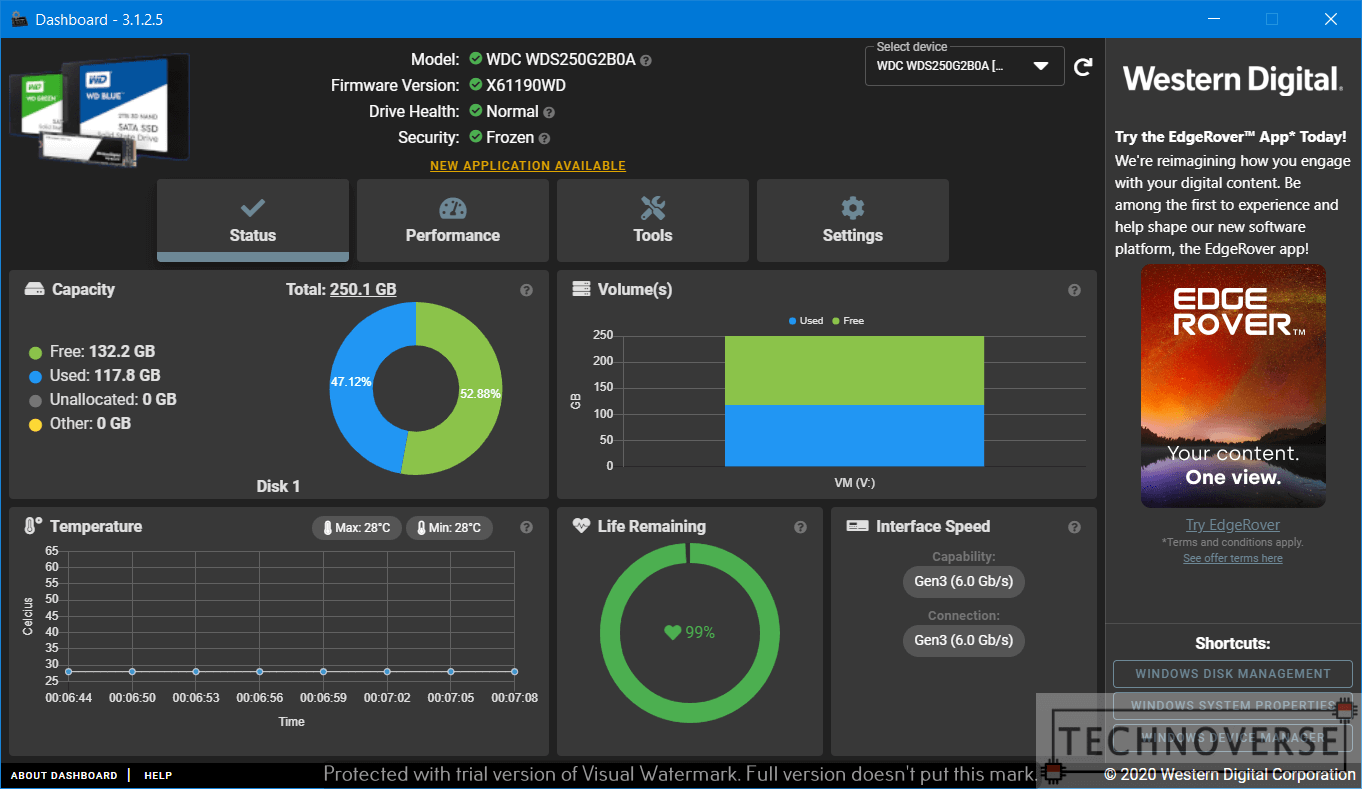
Task: Click the Total 250.1 GB link
Action: [363, 289]
